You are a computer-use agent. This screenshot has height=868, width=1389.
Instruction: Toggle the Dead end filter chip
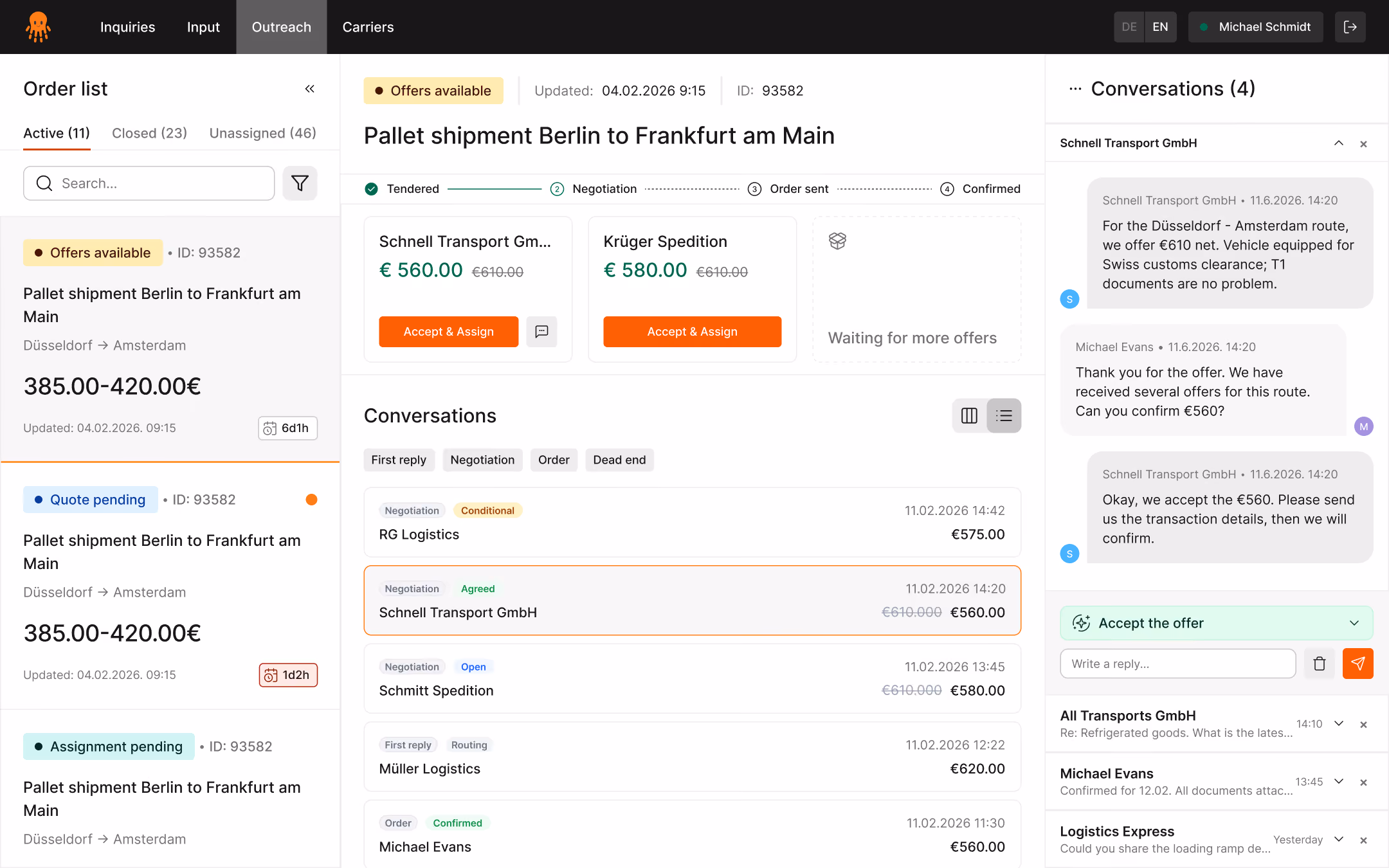pos(619,460)
